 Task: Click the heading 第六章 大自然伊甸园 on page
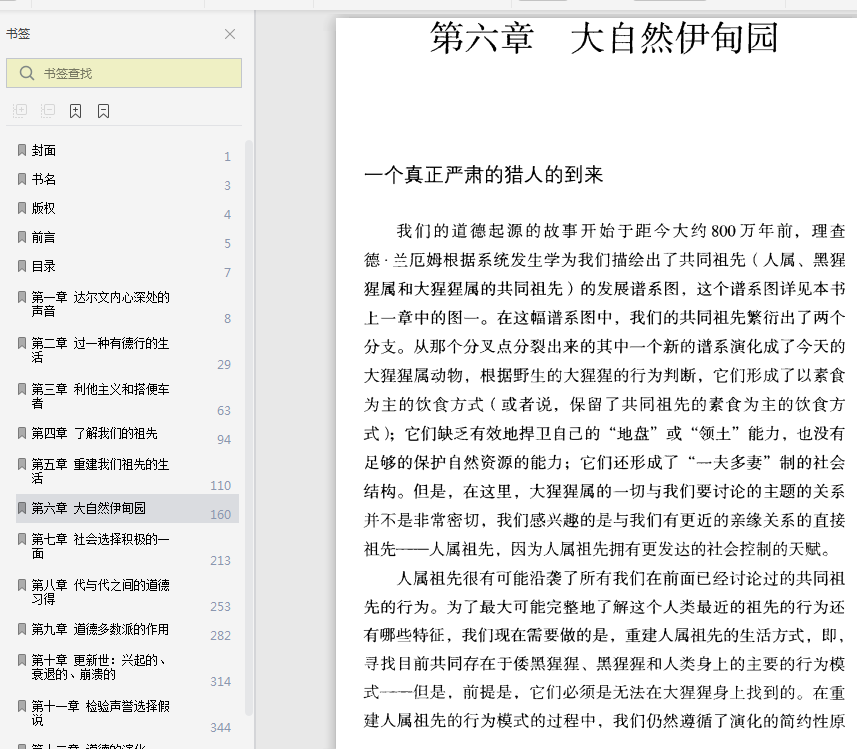[604, 38]
